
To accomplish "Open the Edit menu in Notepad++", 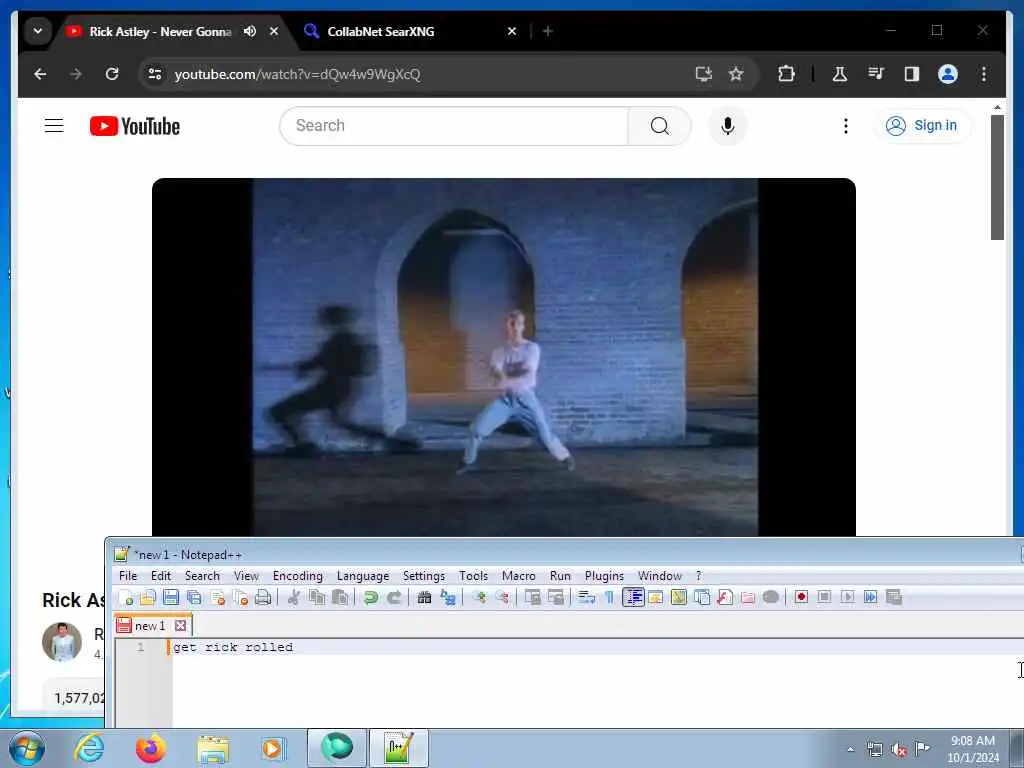I will point(161,575).
